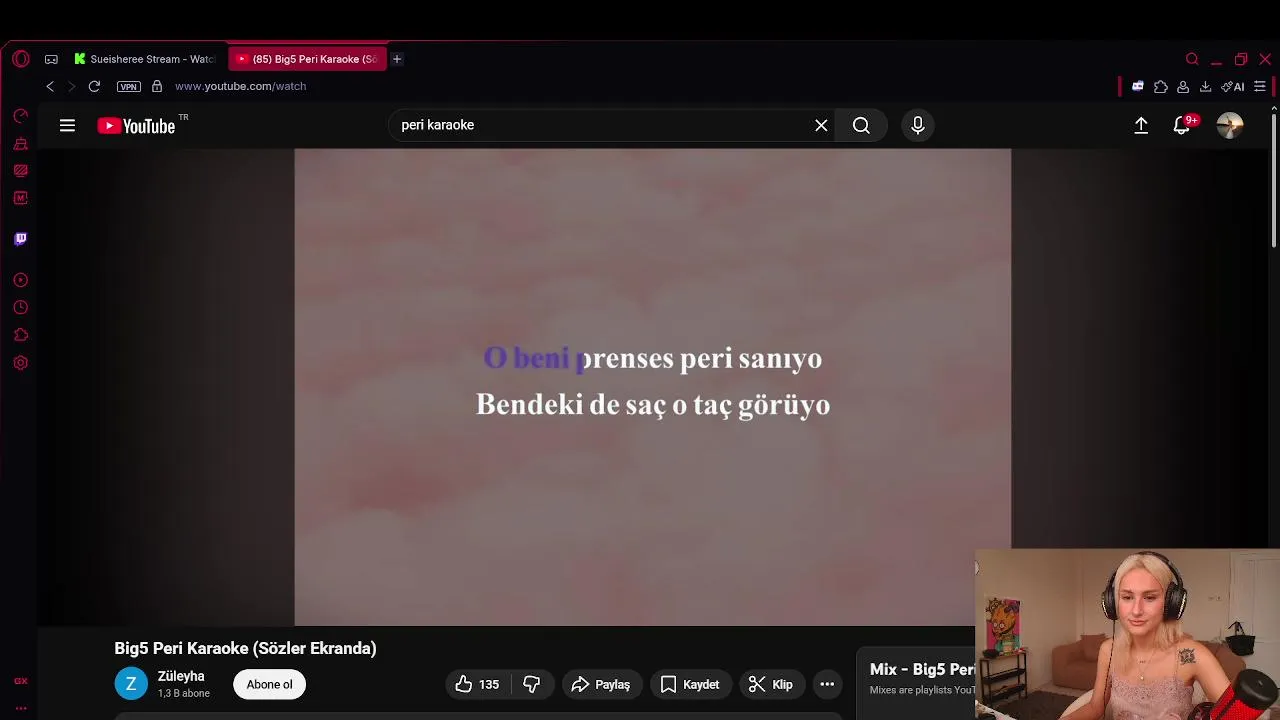Screen dimensions: 1280x720
Task: Expand sidebar three-dots setup menu
Action: (21, 708)
